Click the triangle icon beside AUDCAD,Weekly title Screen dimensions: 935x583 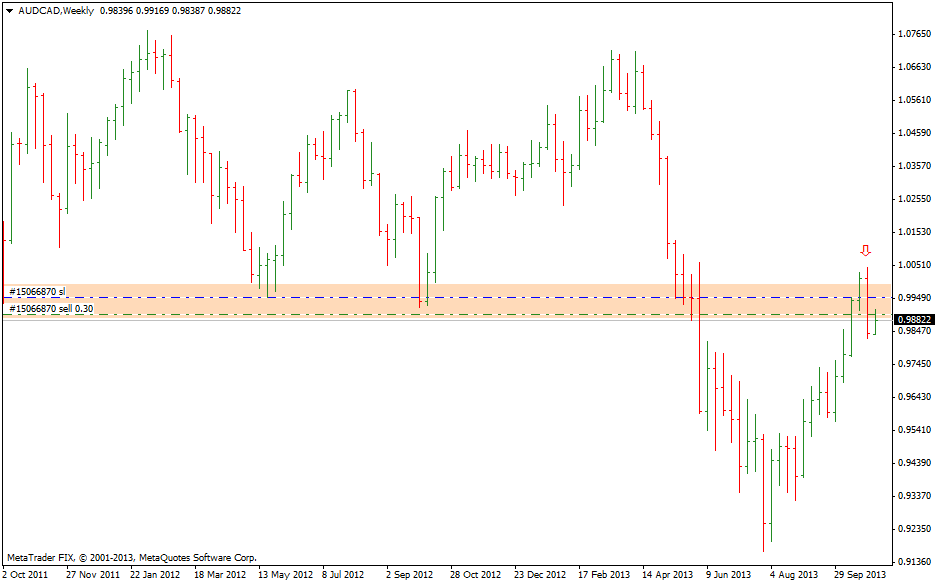click(x=9, y=10)
